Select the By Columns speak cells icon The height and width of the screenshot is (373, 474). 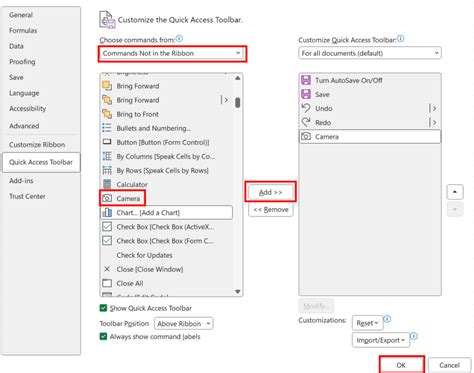[107, 156]
